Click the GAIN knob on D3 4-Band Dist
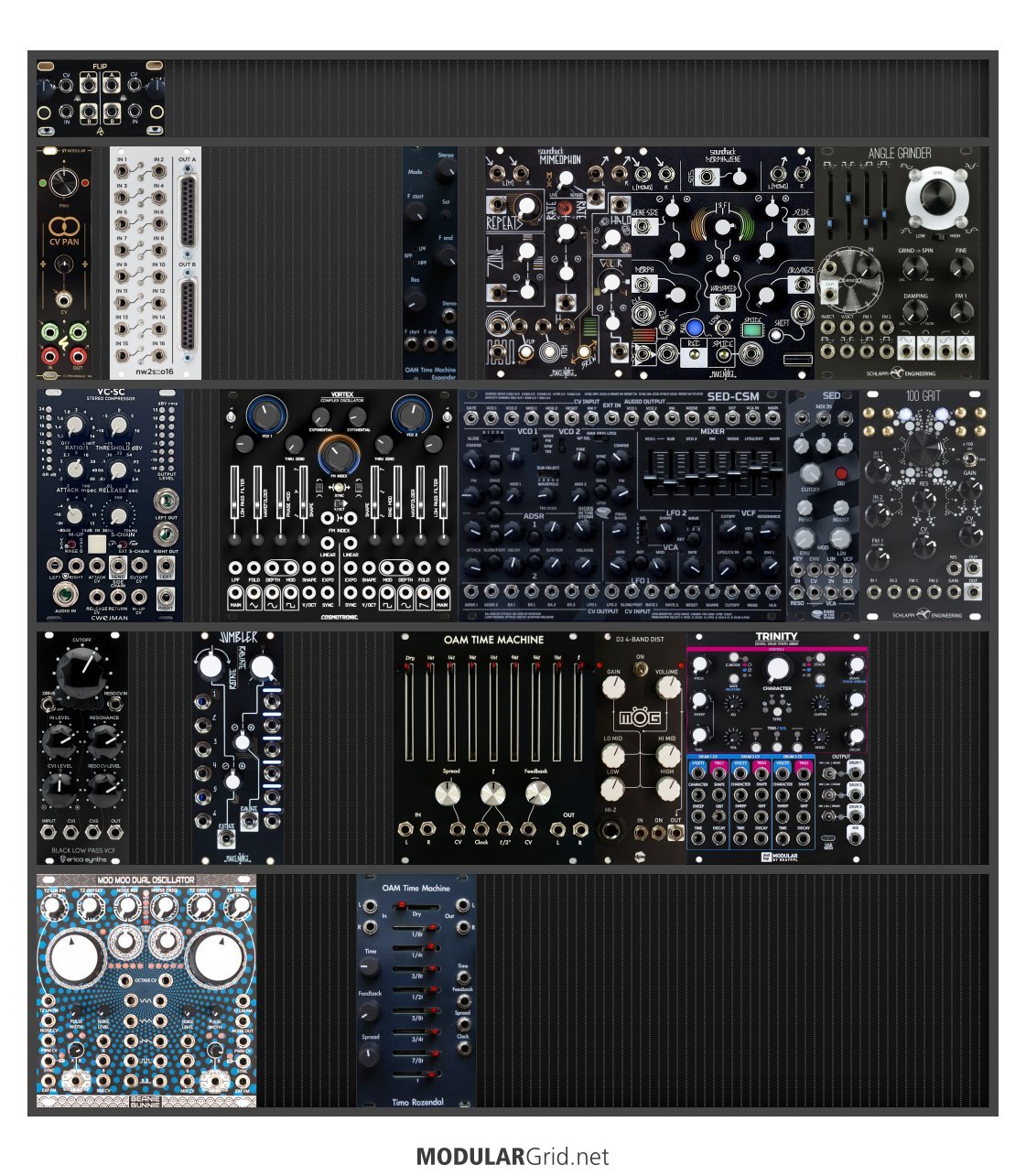 (614, 685)
